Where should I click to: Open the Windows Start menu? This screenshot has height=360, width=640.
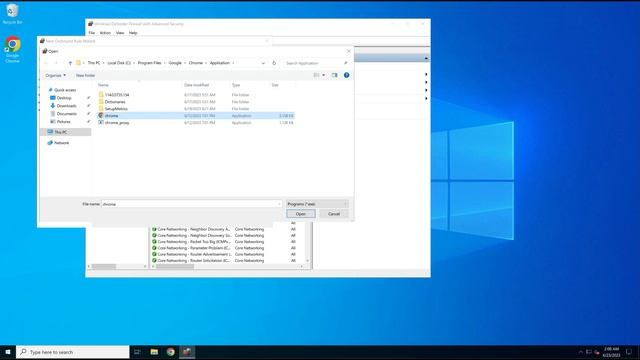(8, 352)
